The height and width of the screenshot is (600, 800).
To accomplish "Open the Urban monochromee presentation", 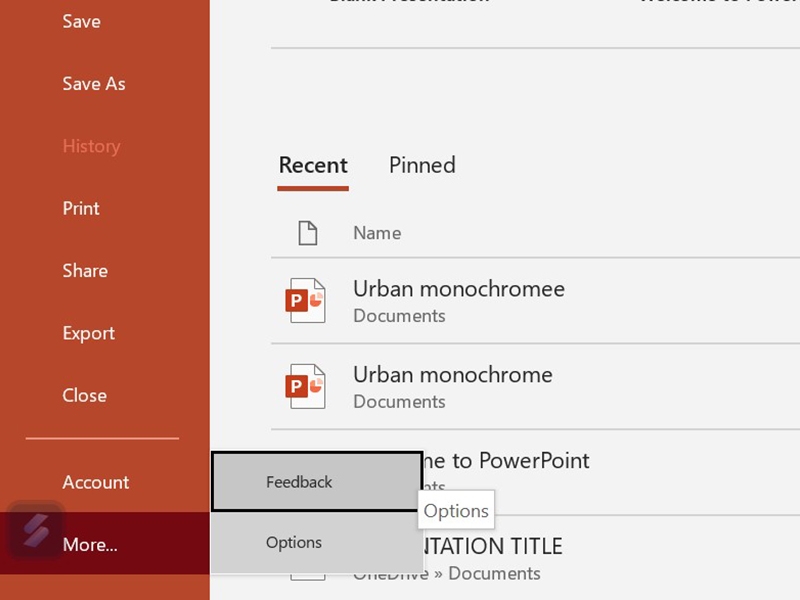I will [x=535, y=301].
